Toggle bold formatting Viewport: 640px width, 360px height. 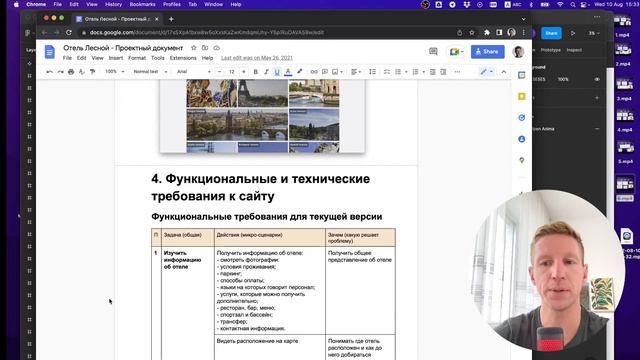[x=256, y=72]
